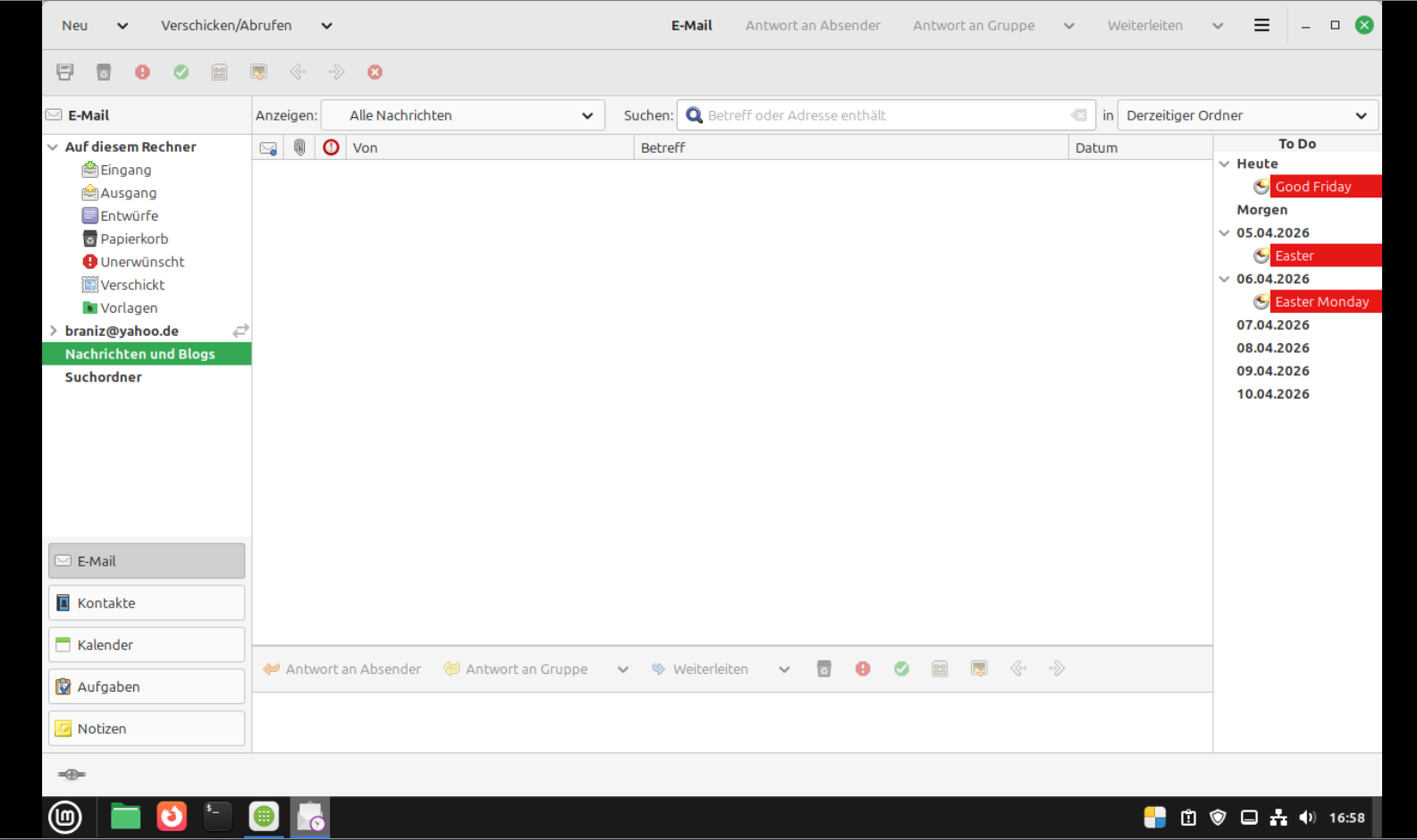Toggle the online/offline connection button

pos(72,775)
